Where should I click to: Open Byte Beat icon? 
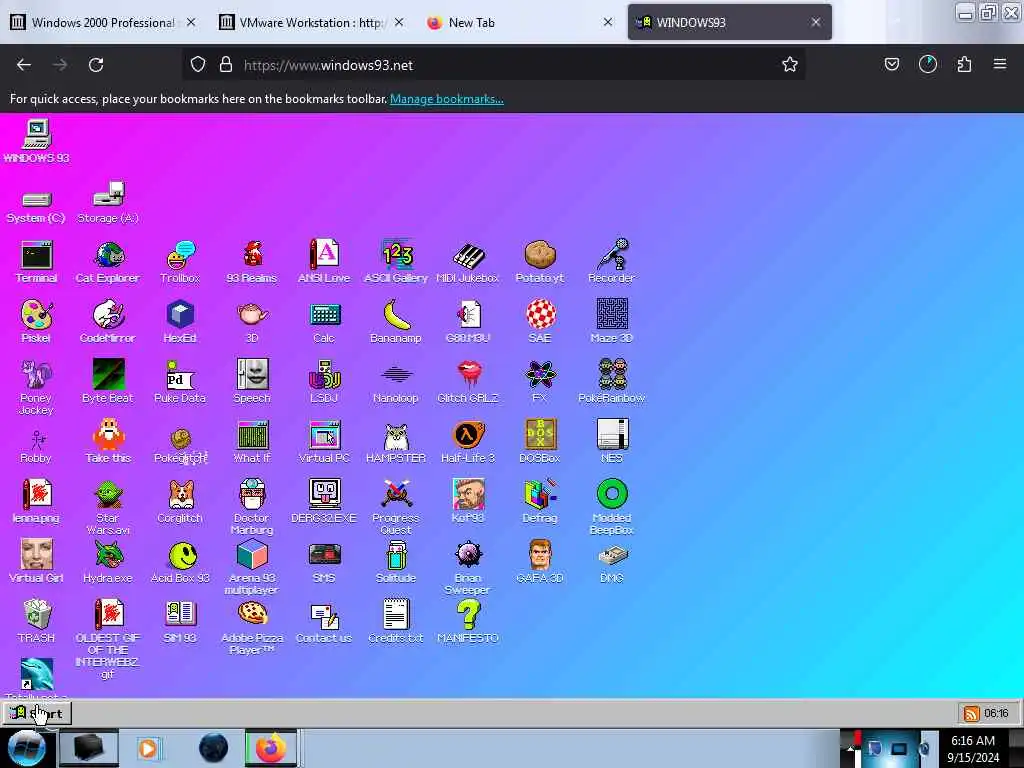pyautogui.click(x=108, y=381)
